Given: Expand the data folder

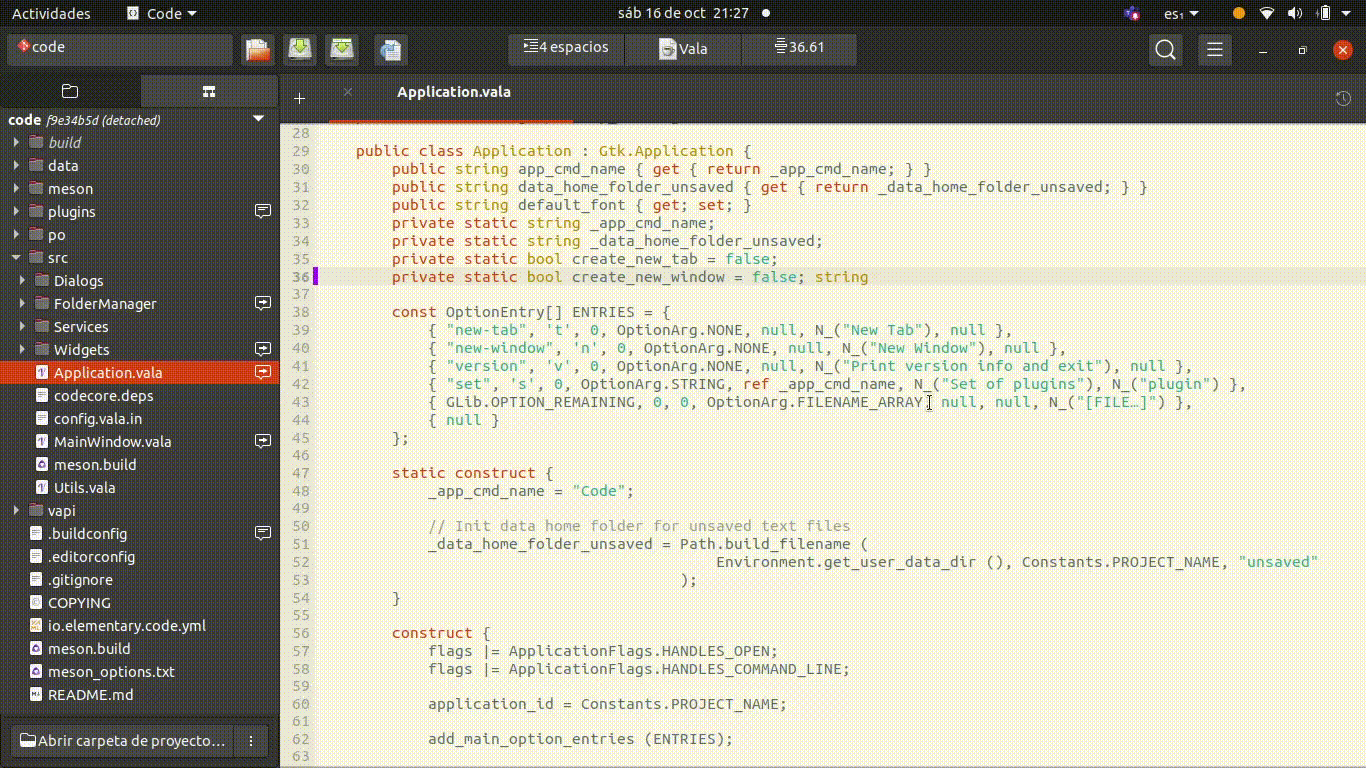Looking at the screenshot, I should [16, 165].
